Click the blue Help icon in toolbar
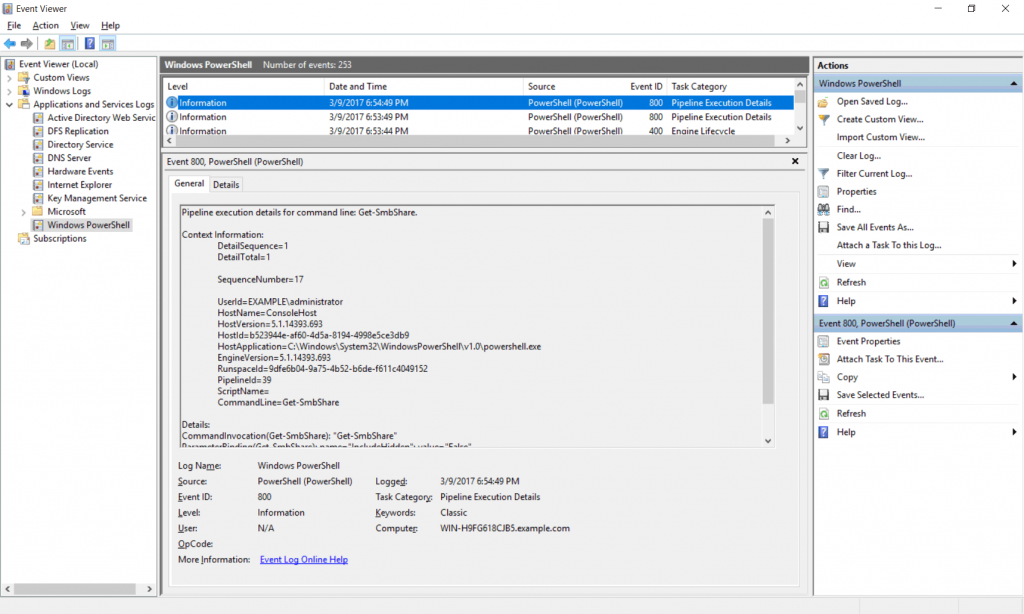Screen dimensions: 1024x614 pos(89,44)
